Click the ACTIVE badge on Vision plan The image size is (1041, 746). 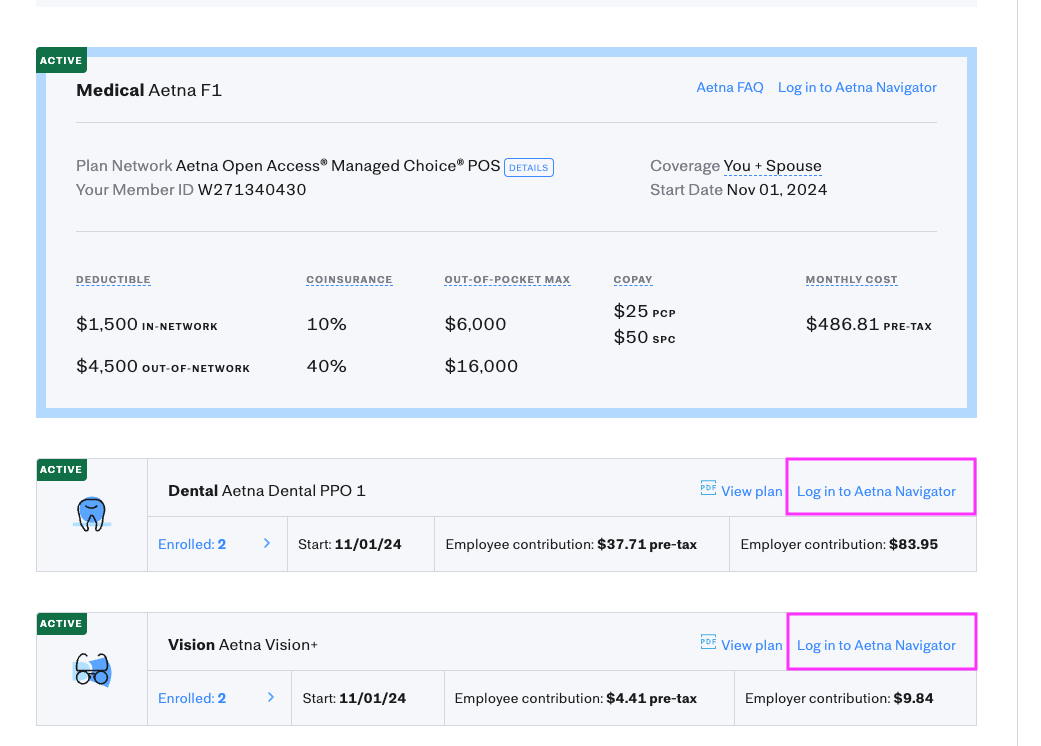point(61,623)
